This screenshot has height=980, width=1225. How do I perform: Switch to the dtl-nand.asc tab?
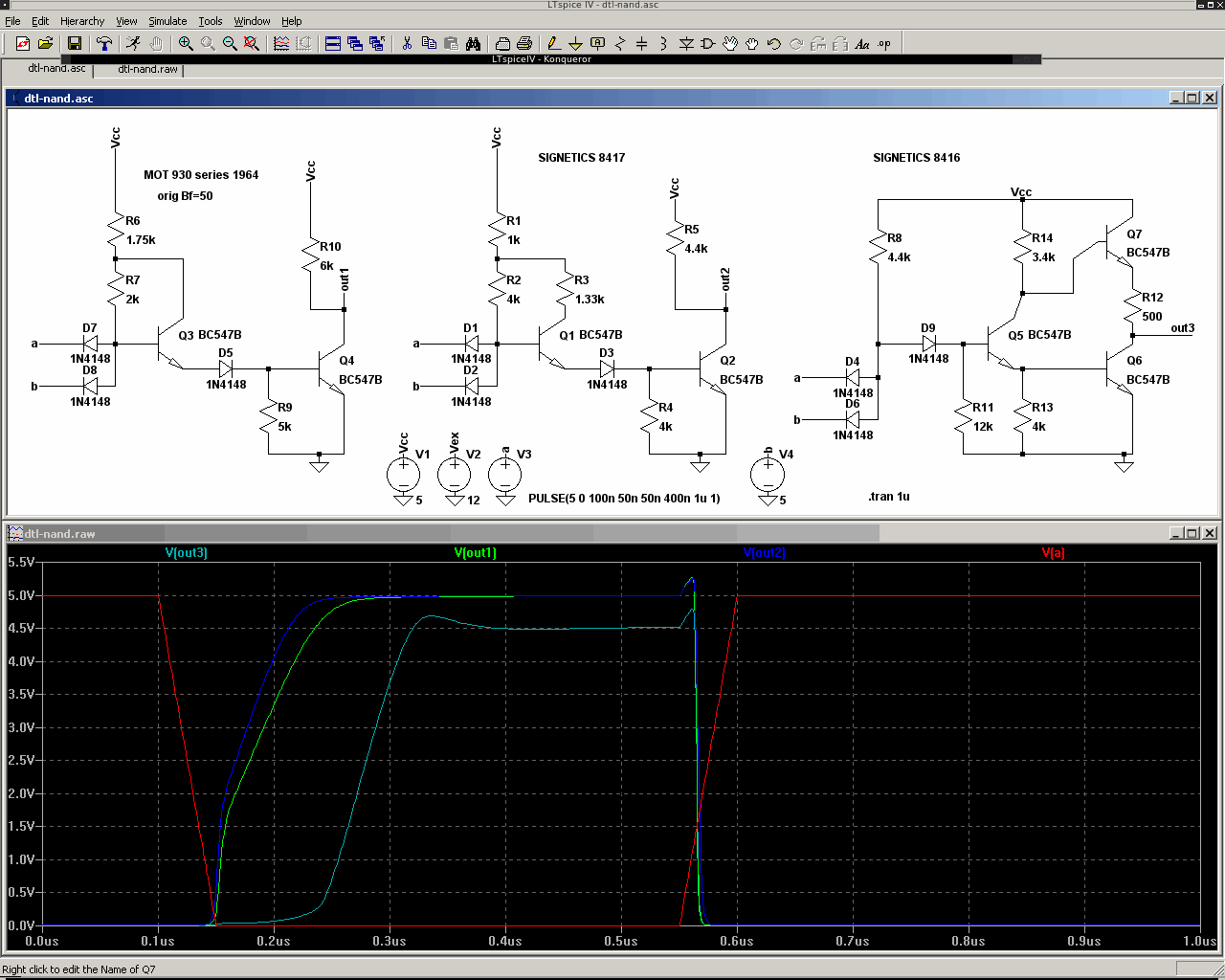(56, 69)
